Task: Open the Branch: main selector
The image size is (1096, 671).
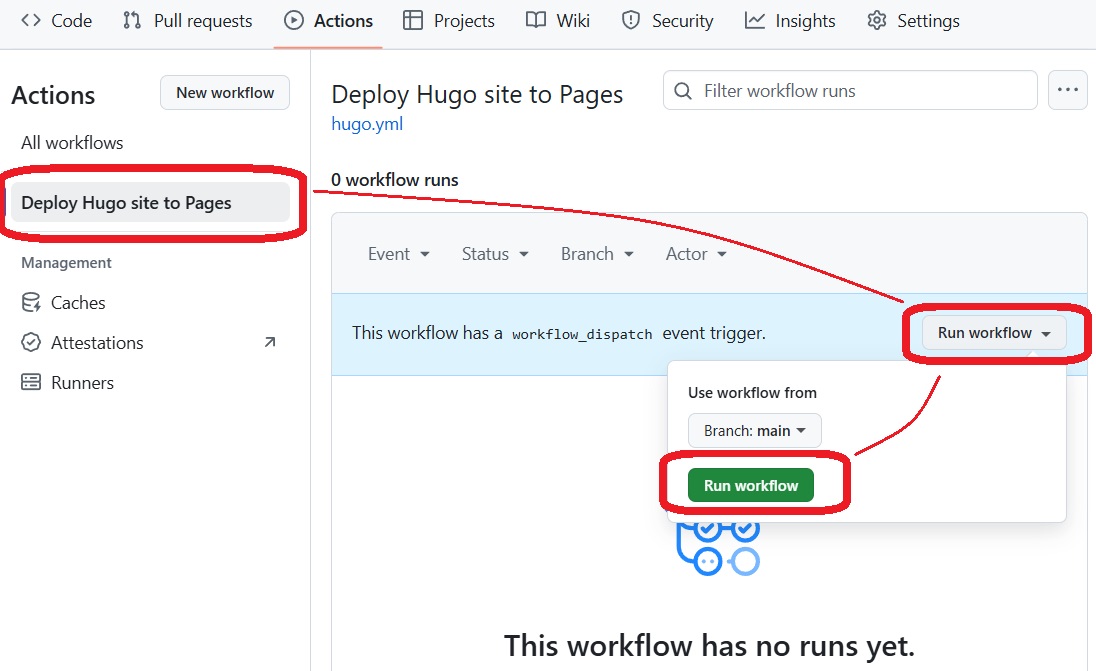Action: pyautogui.click(x=754, y=431)
